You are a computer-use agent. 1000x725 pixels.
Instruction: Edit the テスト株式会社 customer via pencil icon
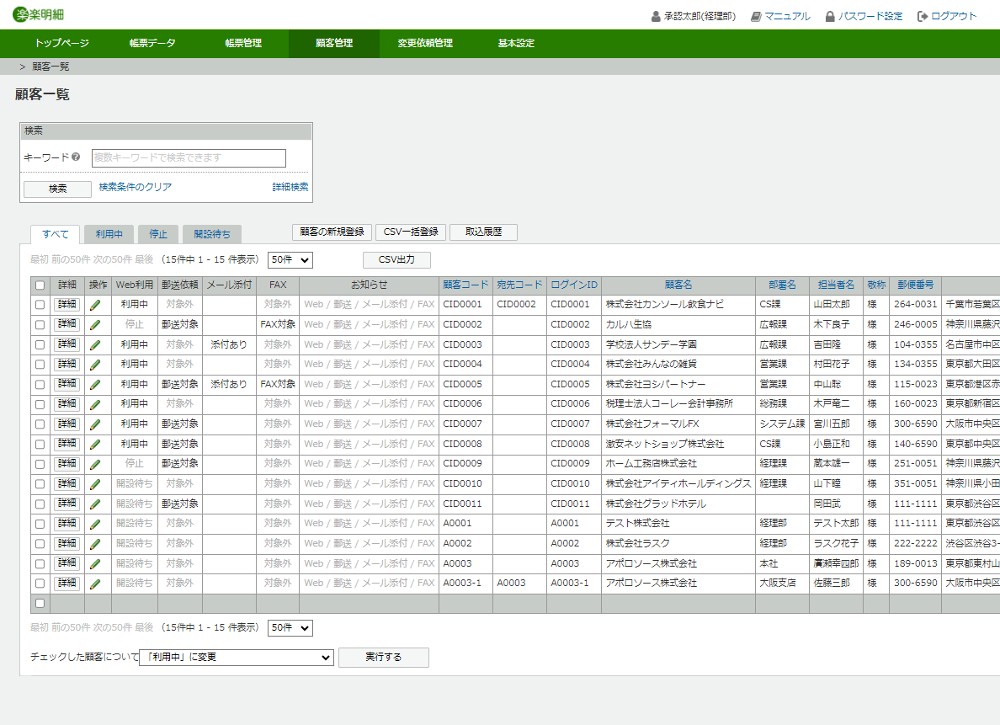coord(96,523)
